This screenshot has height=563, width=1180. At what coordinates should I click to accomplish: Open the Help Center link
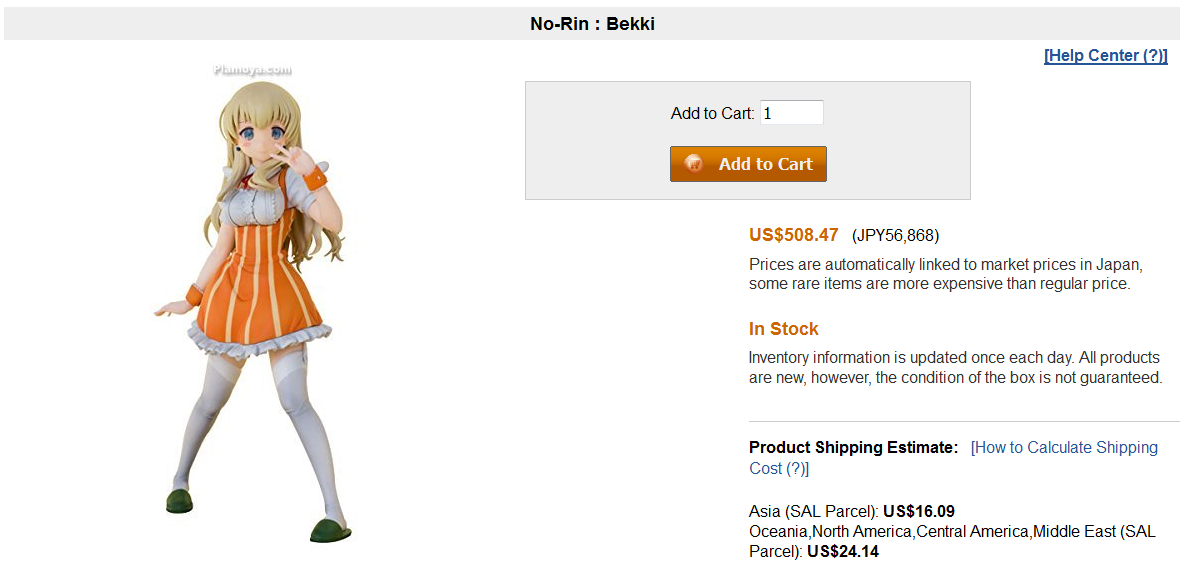pos(1105,56)
